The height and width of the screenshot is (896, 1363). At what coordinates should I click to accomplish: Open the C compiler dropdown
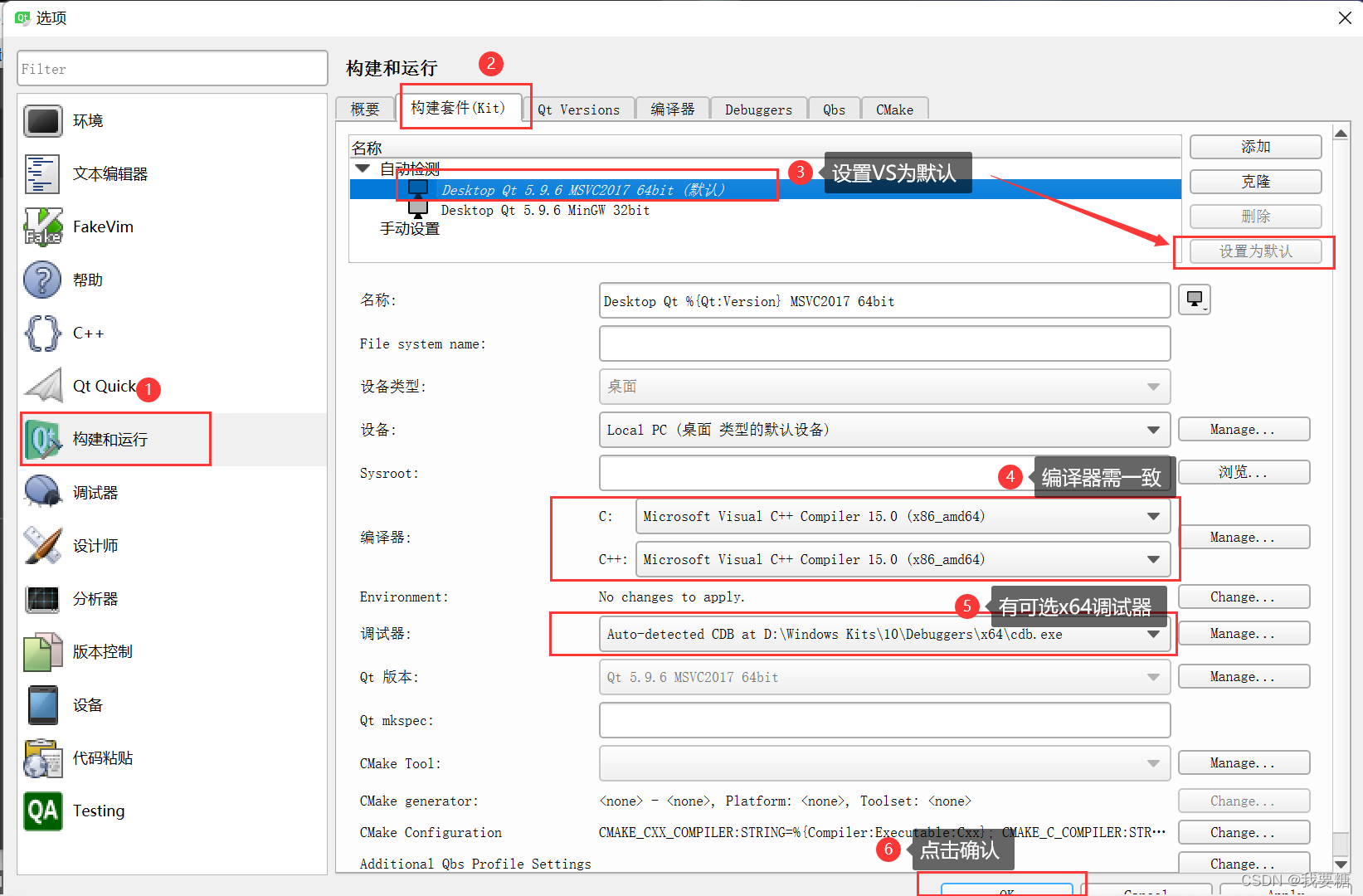[903, 516]
